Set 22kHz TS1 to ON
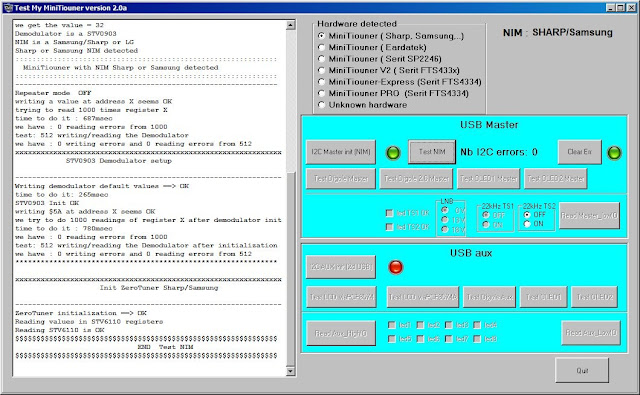The image size is (640, 395). [492, 224]
